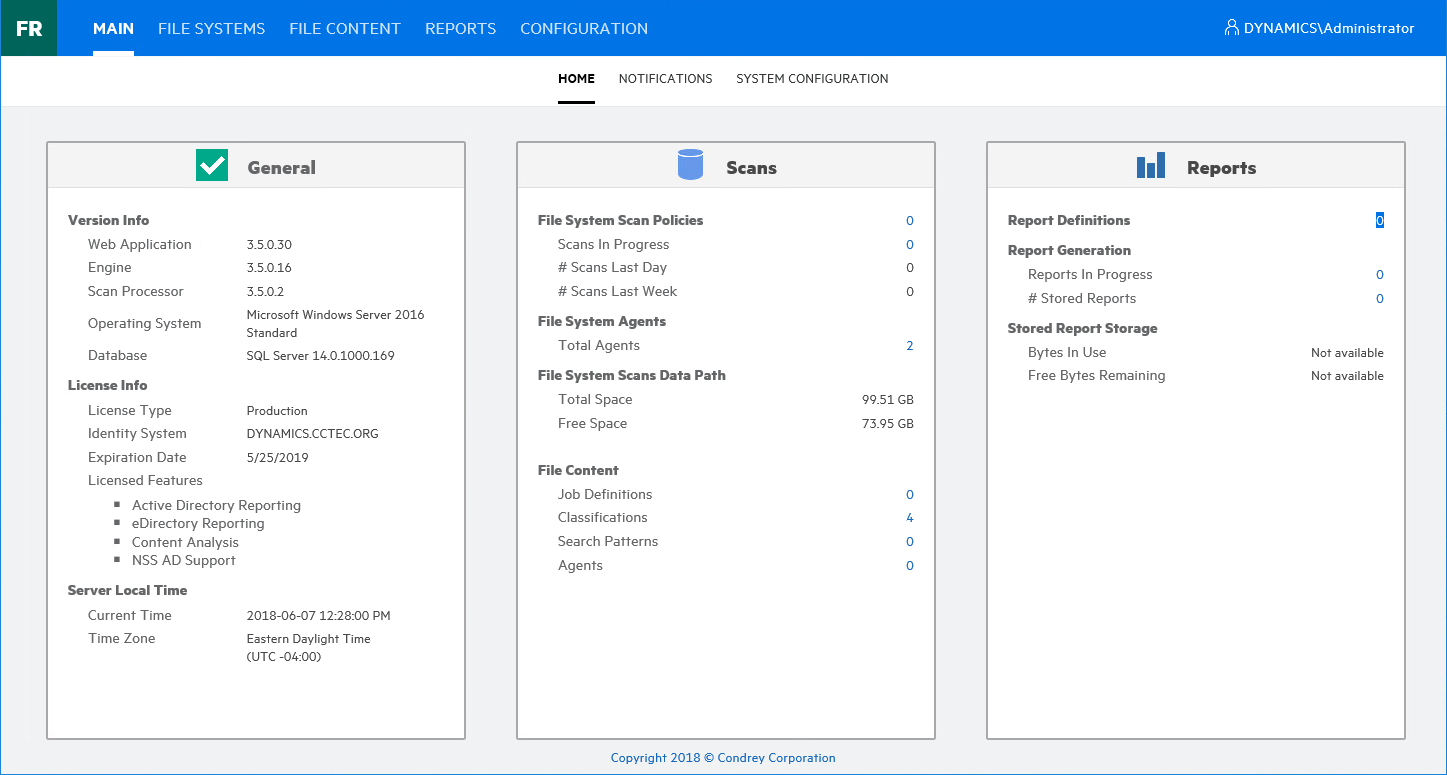Click the Search Patterns count link
This screenshot has width=1447, height=775.
[909, 542]
